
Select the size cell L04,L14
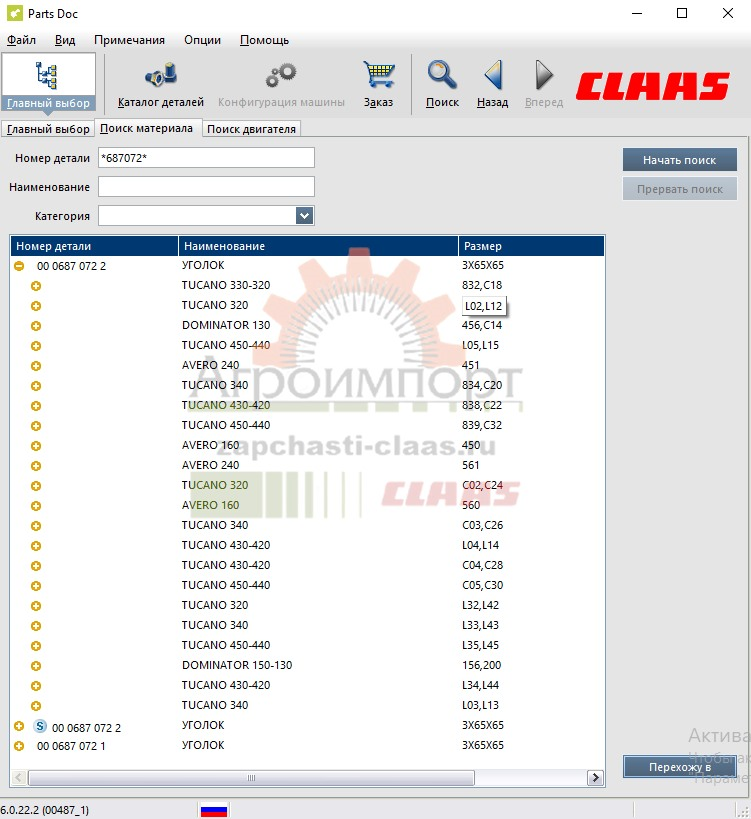tap(480, 545)
